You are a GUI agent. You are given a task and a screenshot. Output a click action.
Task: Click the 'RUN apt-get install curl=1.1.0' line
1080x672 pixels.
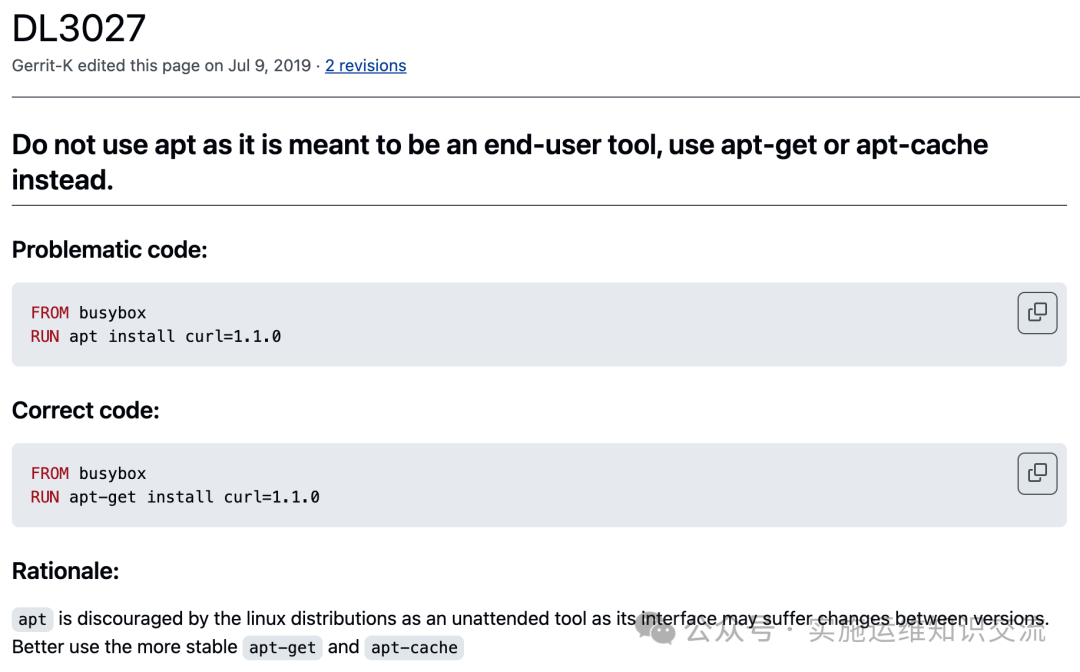(x=175, y=497)
